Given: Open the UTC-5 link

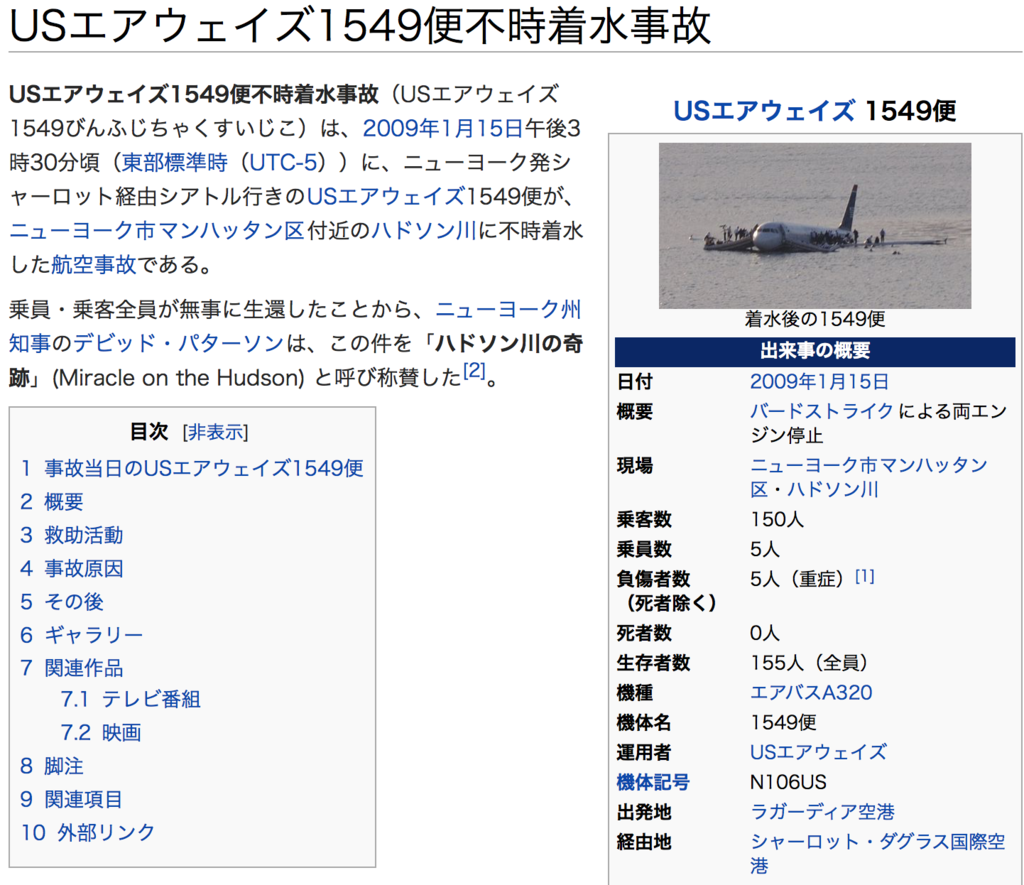Looking at the screenshot, I should (283, 162).
